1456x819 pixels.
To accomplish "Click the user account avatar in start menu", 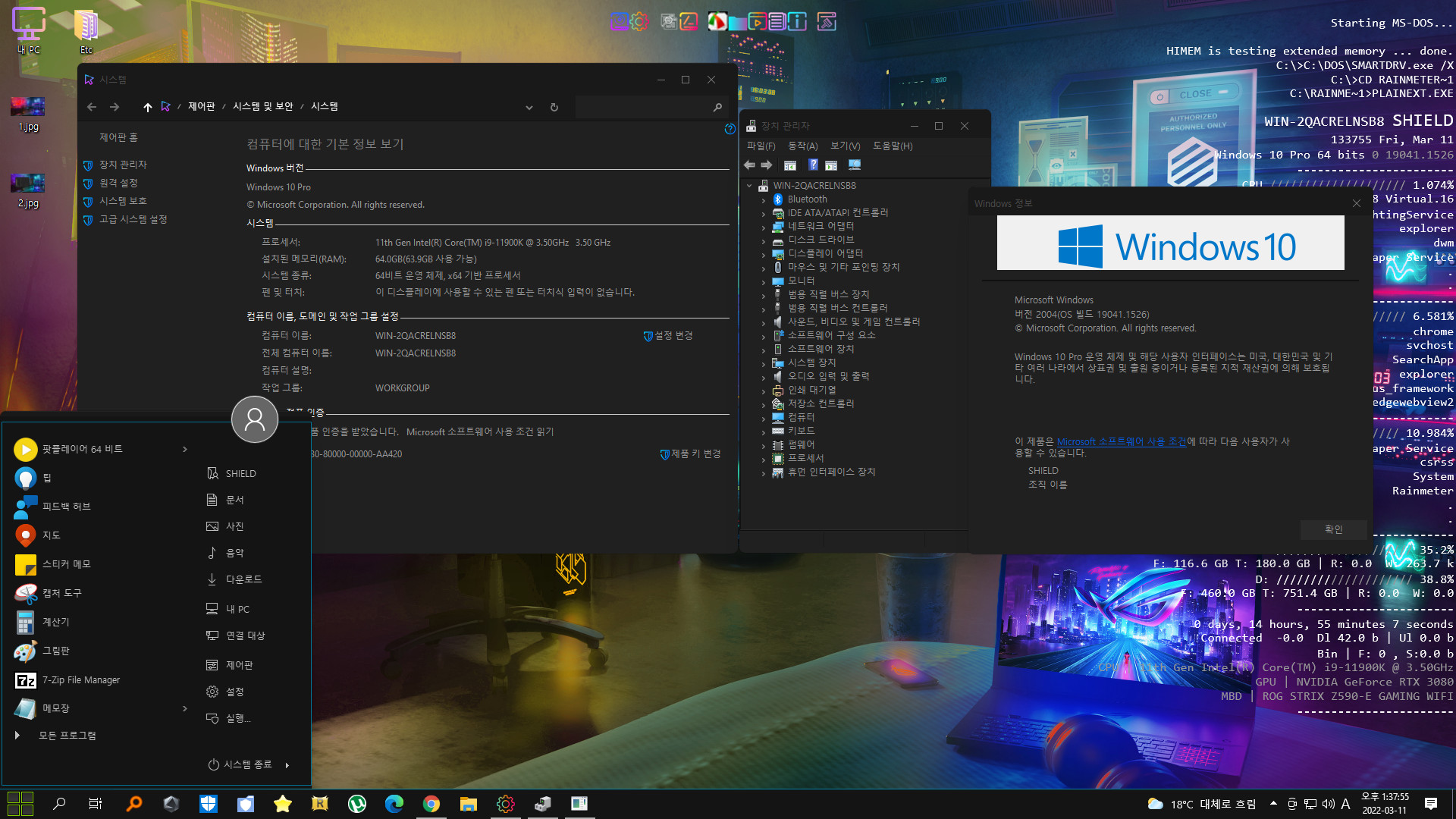I will tap(255, 419).
